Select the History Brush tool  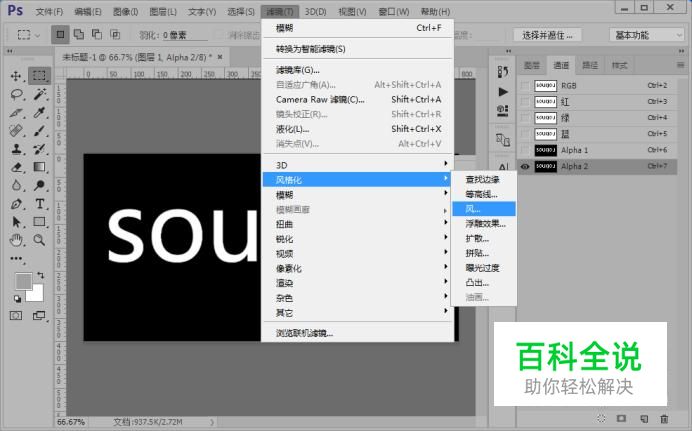[39, 149]
